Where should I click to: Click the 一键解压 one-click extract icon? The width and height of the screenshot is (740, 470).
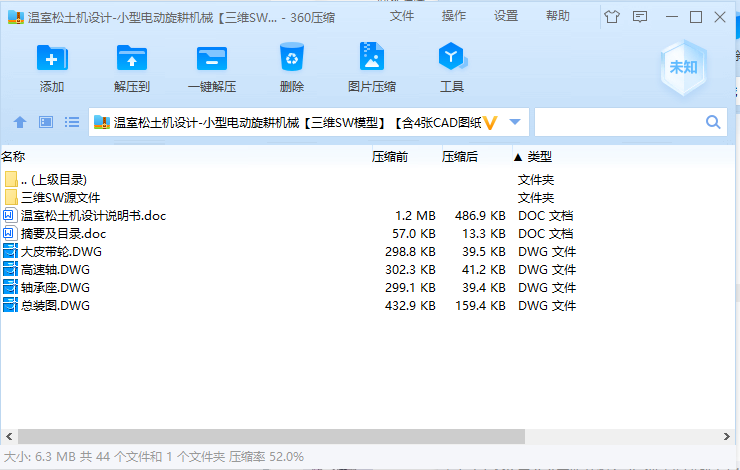[x=212, y=59]
